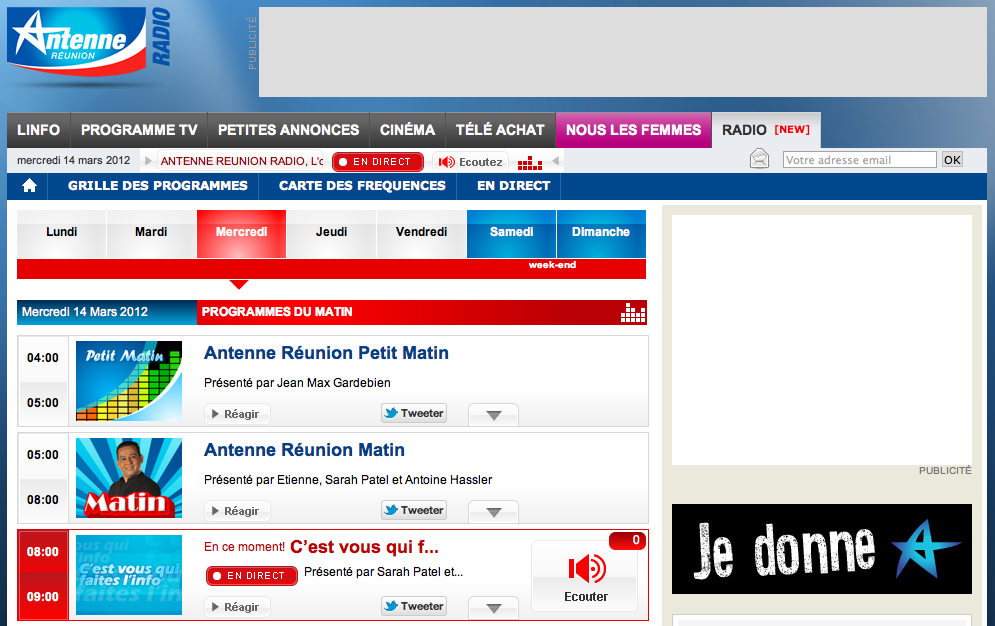This screenshot has height=626, width=995.
Task: Expand details for Antenne Réunion Petit Matin
Action: click(x=493, y=415)
